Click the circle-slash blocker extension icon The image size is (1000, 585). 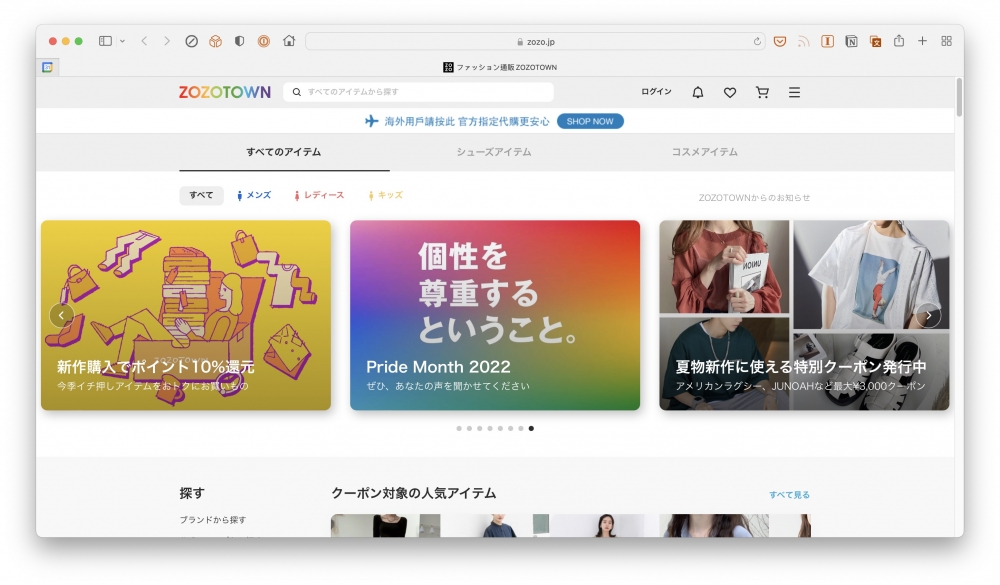tap(191, 41)
